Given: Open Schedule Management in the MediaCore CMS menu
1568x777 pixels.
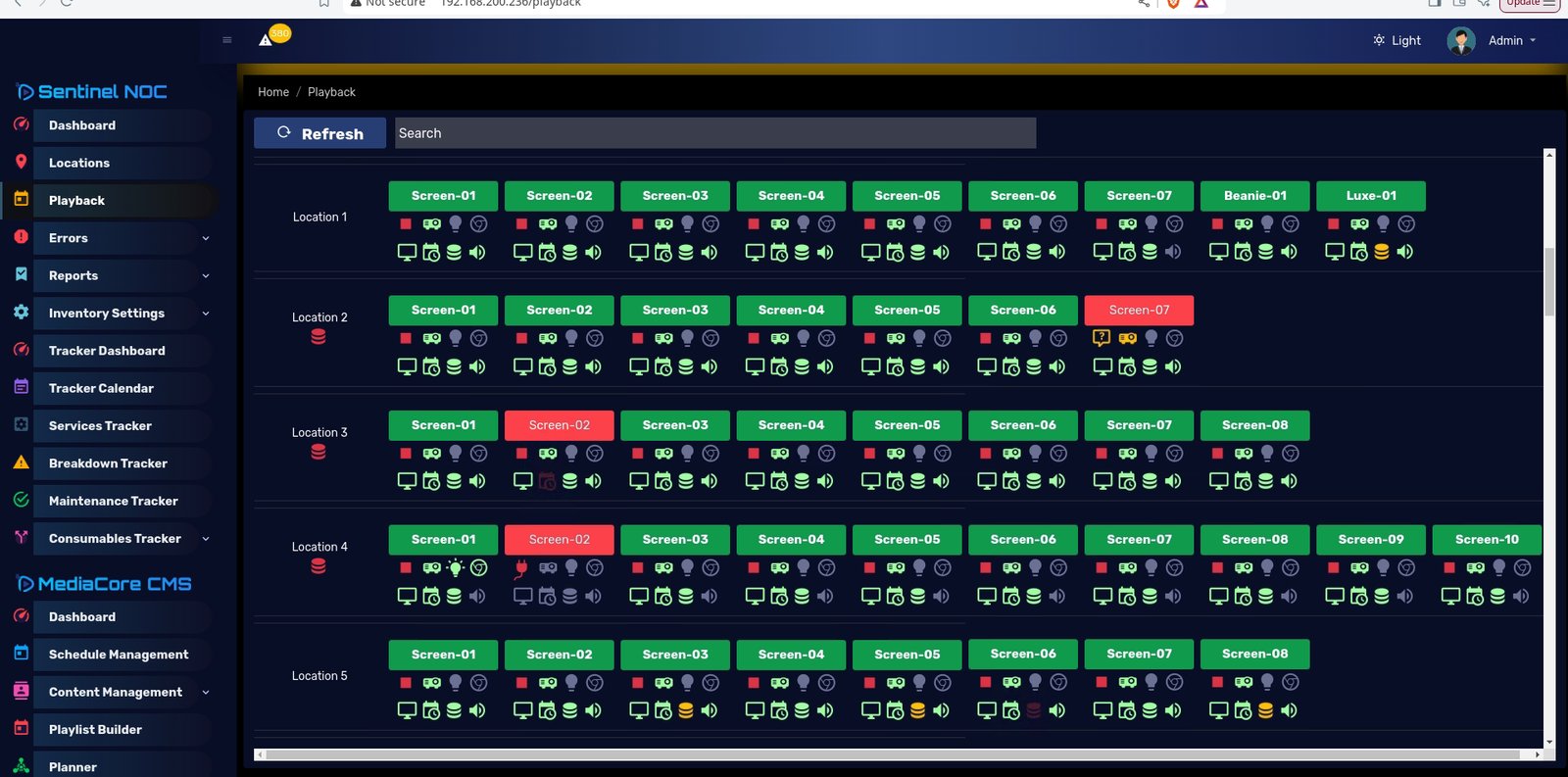Looking at the screenshot, I should [x=119, y=655].
